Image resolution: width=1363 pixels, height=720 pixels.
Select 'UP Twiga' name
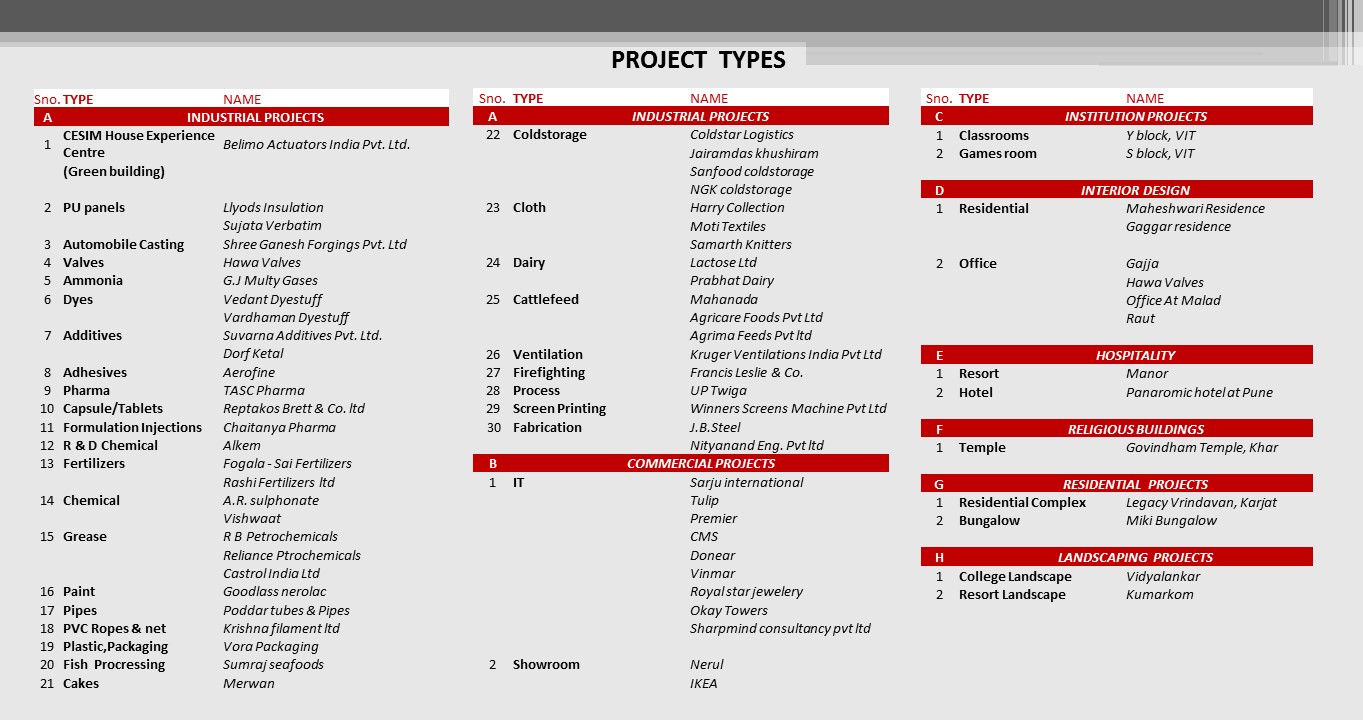[x=718, y=391]
